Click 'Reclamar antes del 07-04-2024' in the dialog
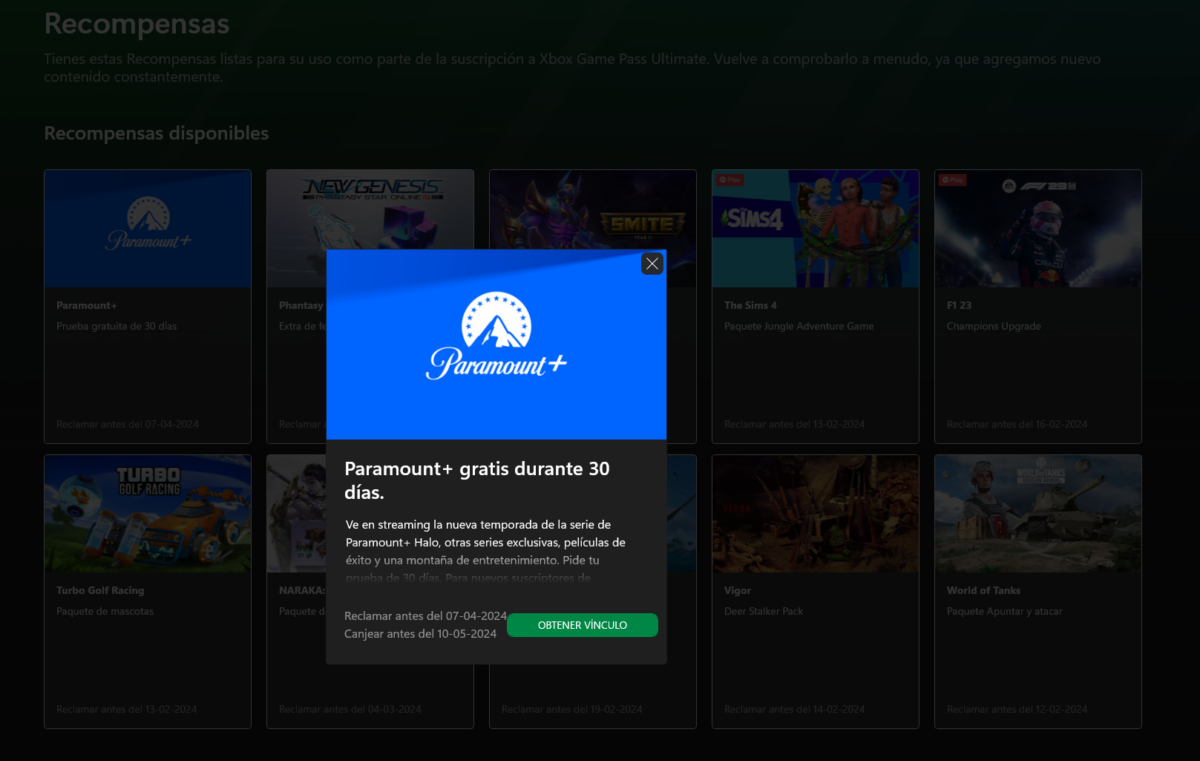Screen dimensions: 1200x761 click(x=426, y=616)
